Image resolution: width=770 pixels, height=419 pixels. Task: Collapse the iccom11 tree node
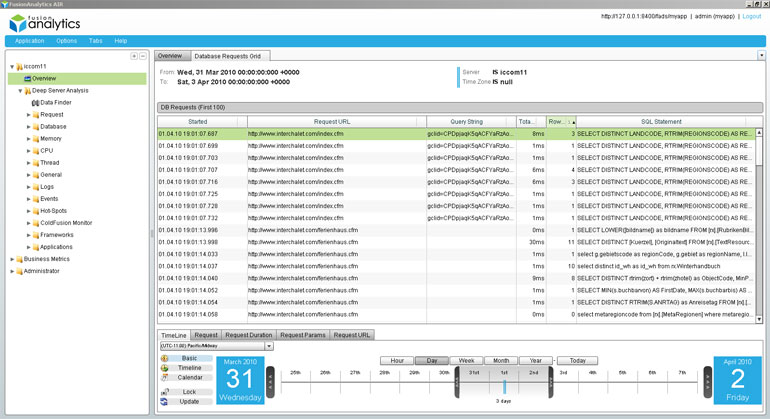[12, 66]
